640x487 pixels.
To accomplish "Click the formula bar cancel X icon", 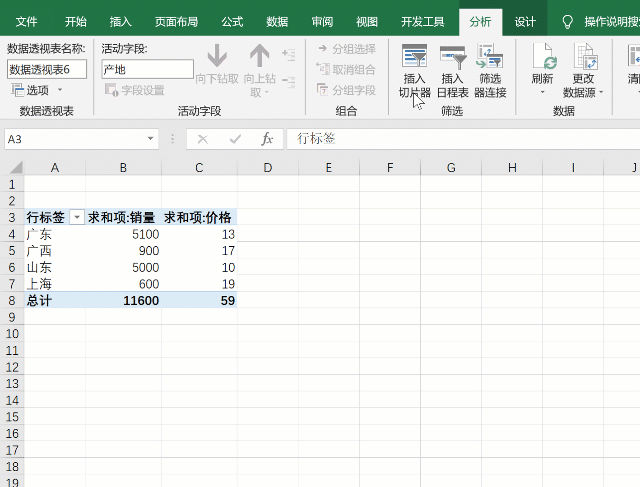I will 202,139.
